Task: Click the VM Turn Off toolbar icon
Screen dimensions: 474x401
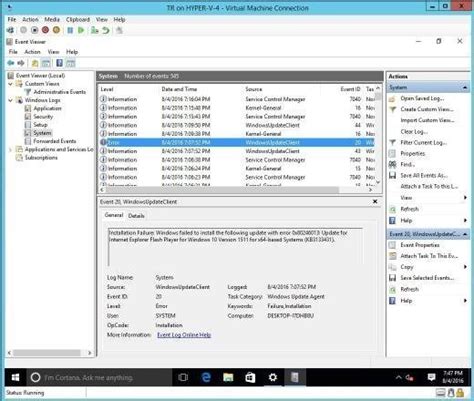Action: (34, 30)
